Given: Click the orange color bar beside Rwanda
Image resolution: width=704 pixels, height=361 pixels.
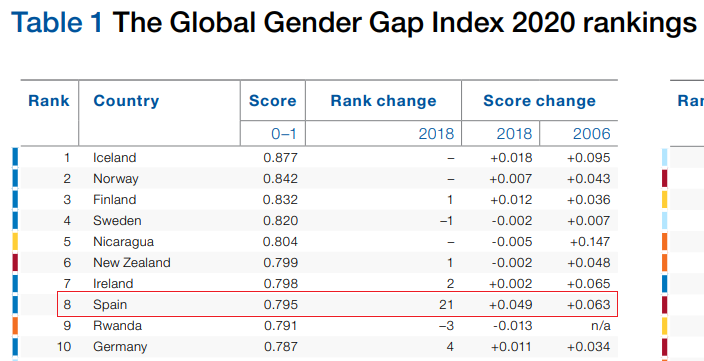Looking at the screenshot, I should pyautogui.click(x=15, y=326).
